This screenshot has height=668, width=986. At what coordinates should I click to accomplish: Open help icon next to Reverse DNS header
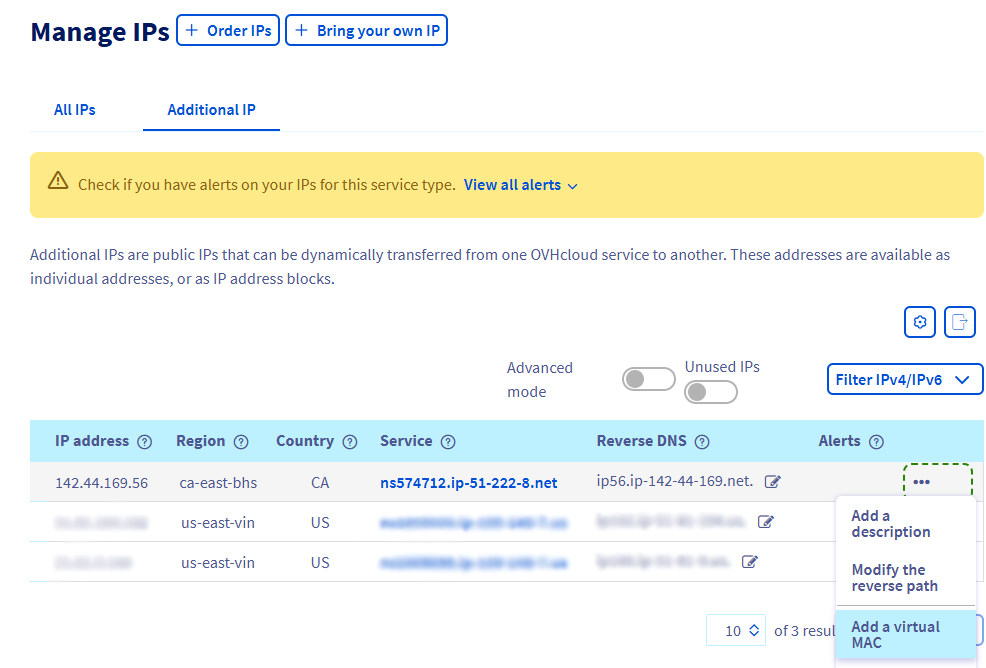(x=702, y=442)
